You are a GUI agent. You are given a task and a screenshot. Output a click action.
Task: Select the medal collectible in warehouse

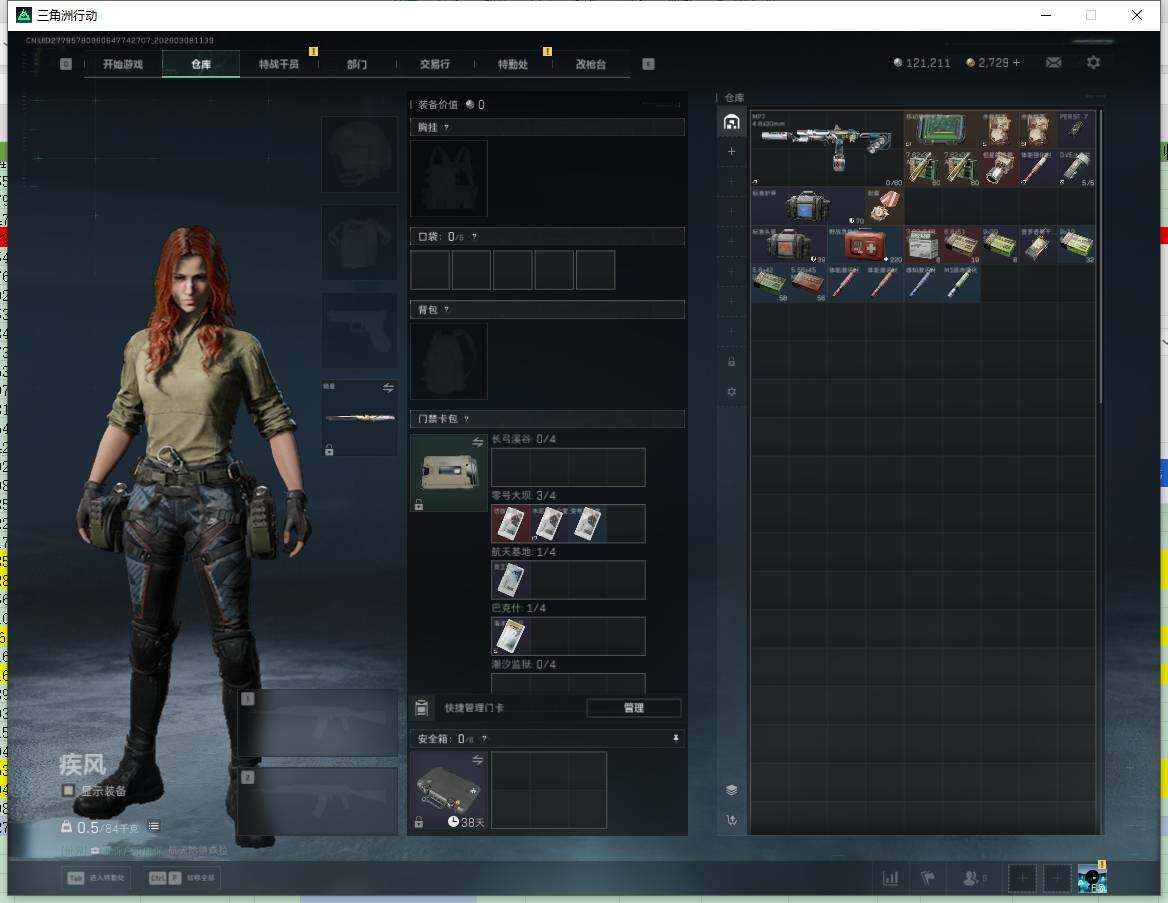884,206
